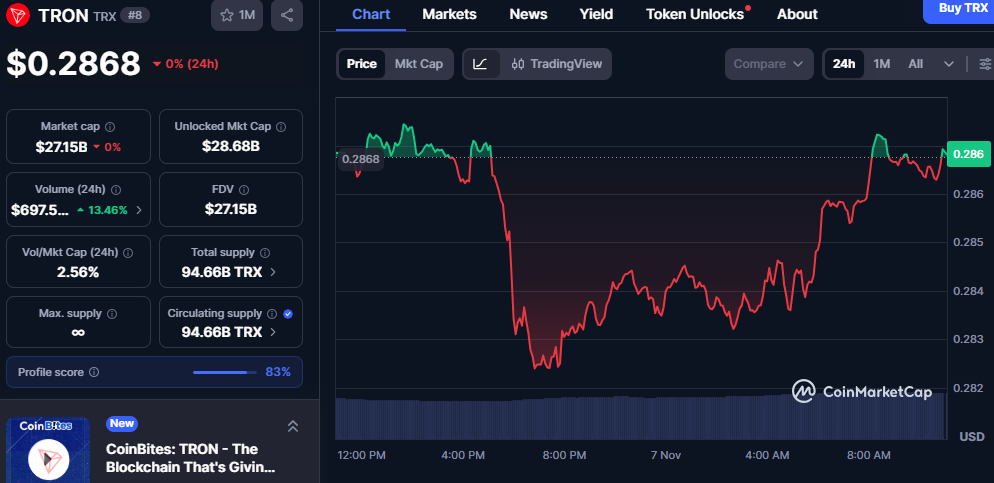The image size is (994, 483).
Task: Toggle chart to Mkt Cap view
Action: tap(418, 64)
